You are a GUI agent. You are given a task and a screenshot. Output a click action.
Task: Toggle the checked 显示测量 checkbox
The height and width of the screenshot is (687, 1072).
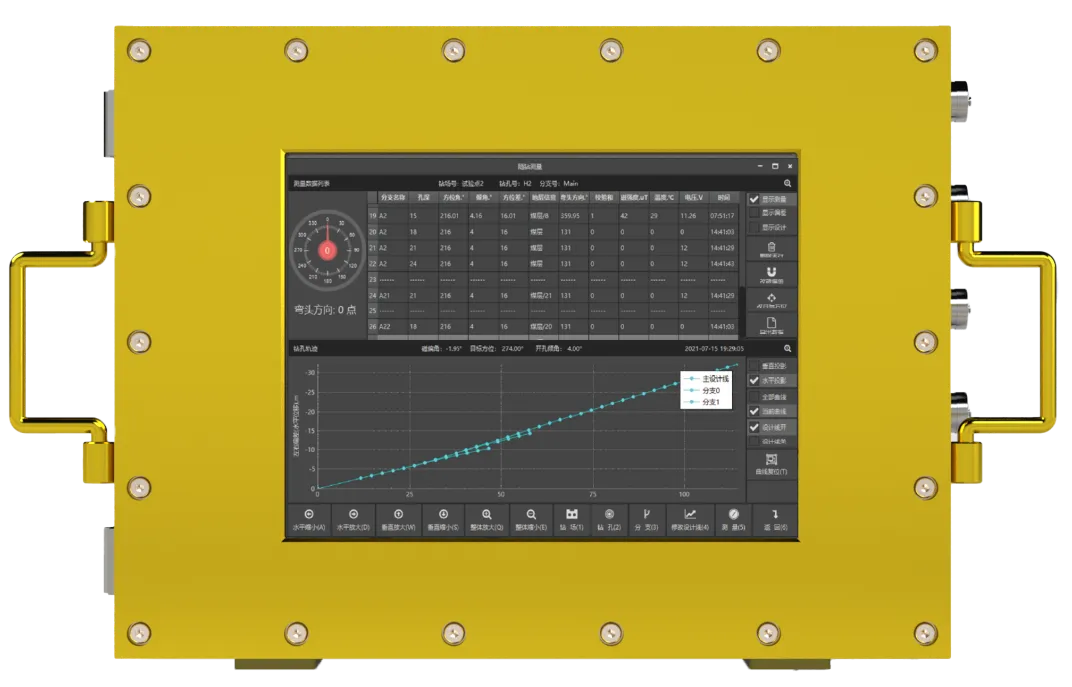click(x=754, y=199)
